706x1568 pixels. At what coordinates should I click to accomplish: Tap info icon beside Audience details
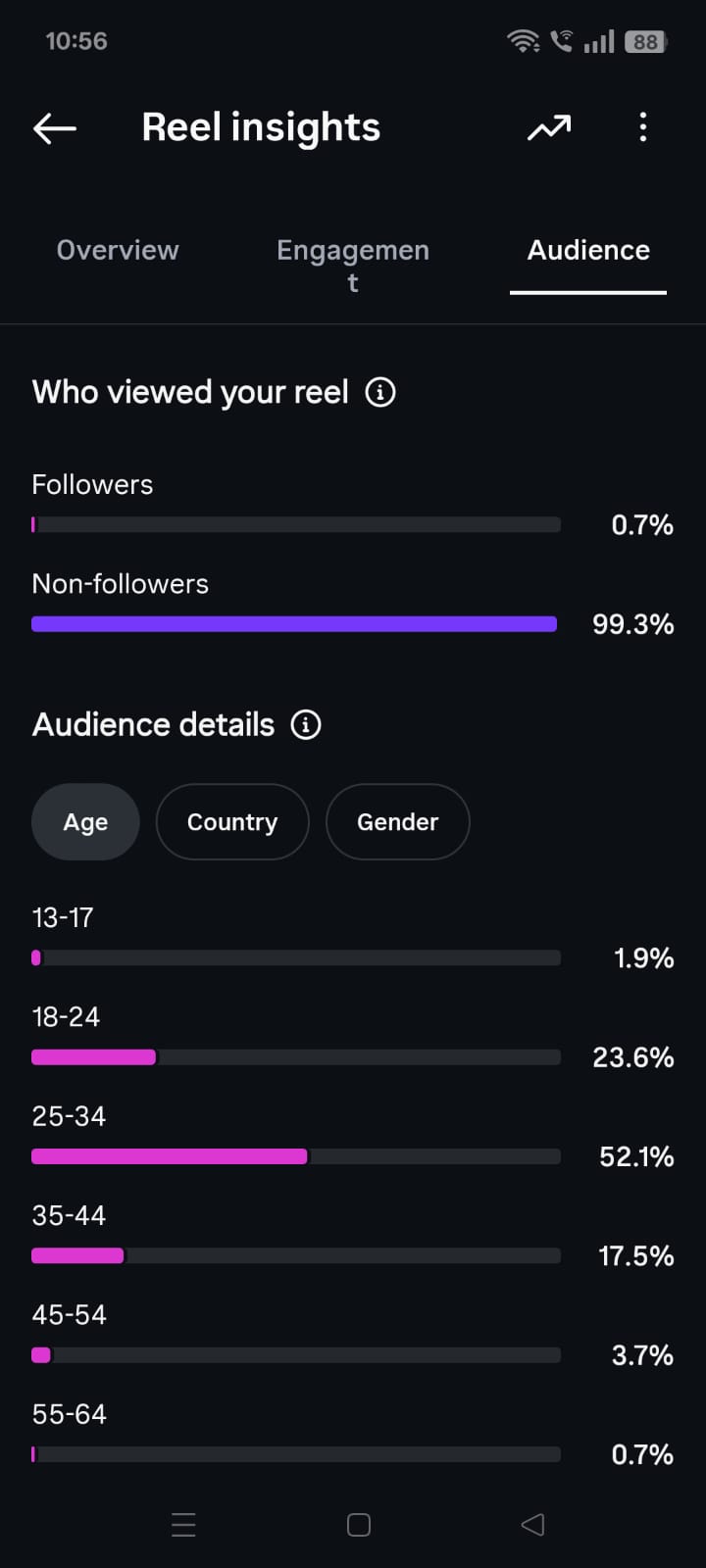pos(306,724)
